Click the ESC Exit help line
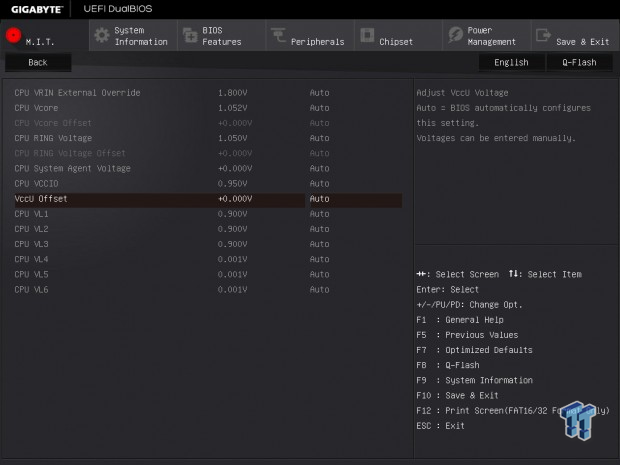The image size is (620, 465). (x=440, y=426)
